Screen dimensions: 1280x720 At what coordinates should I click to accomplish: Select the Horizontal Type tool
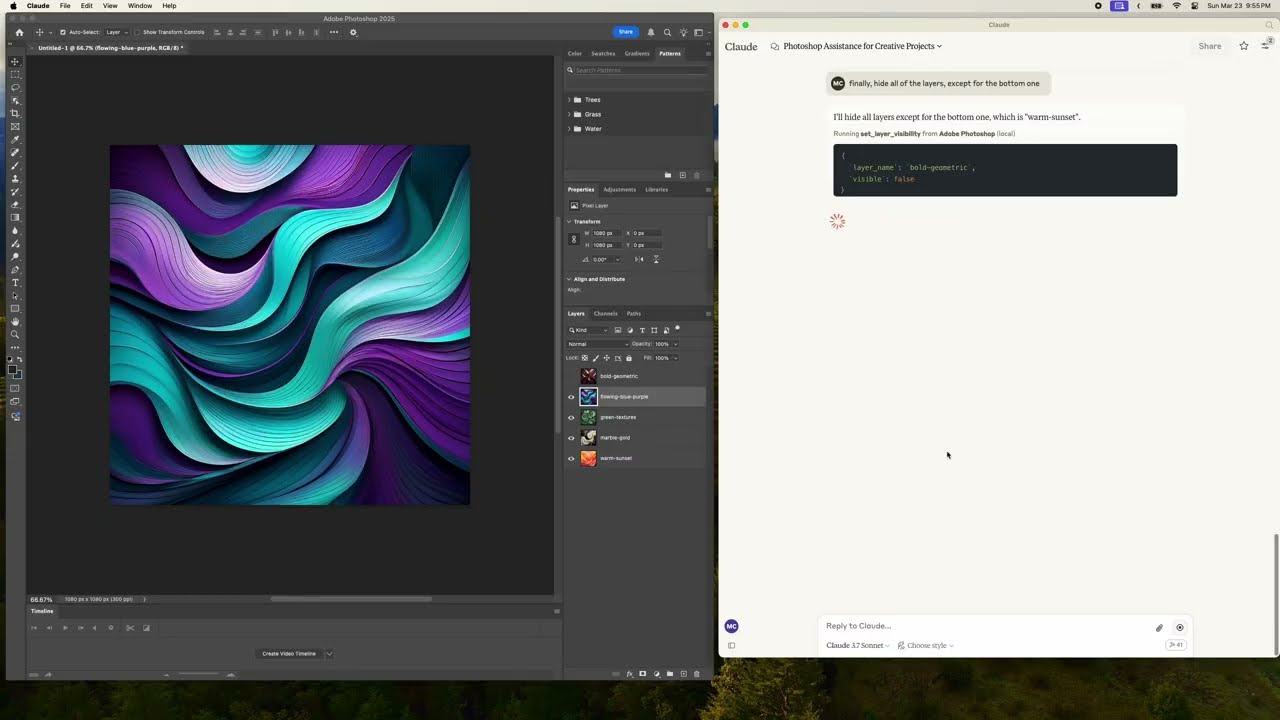(15, 283)
